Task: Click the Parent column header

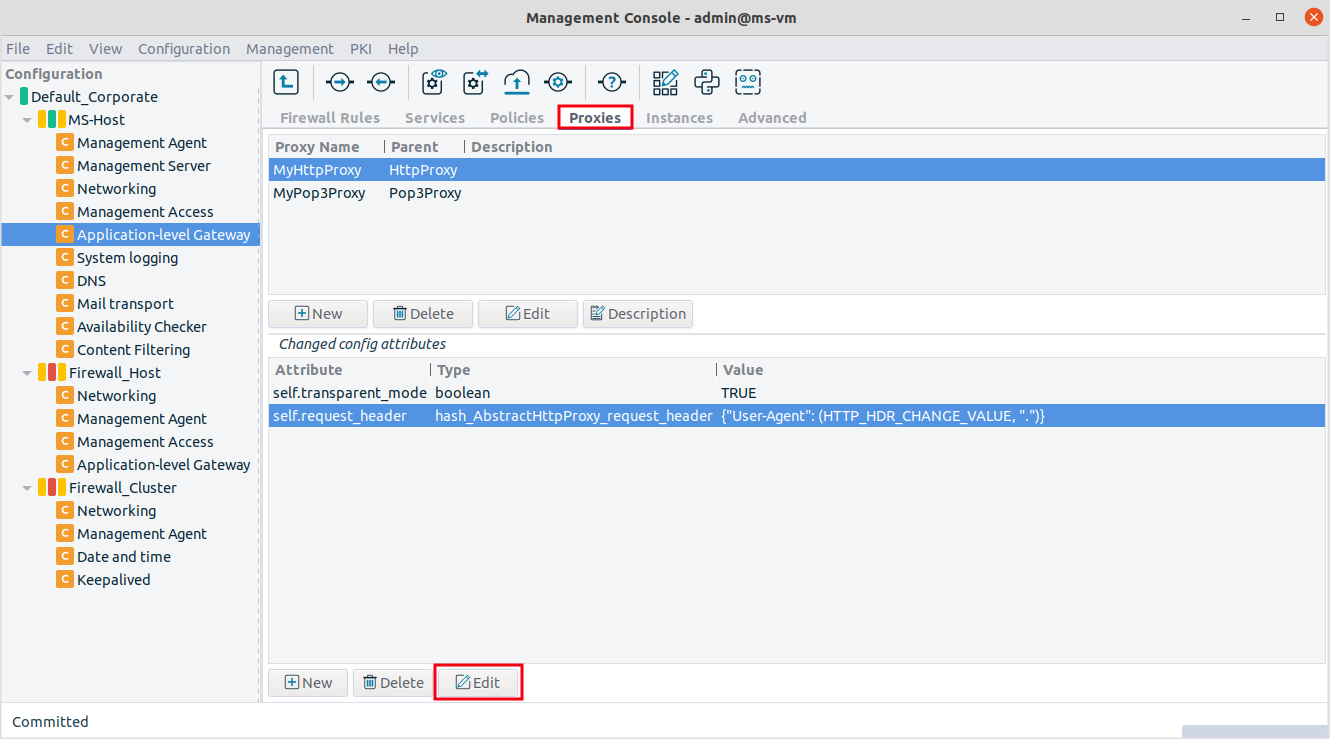Action: point(424,147)
